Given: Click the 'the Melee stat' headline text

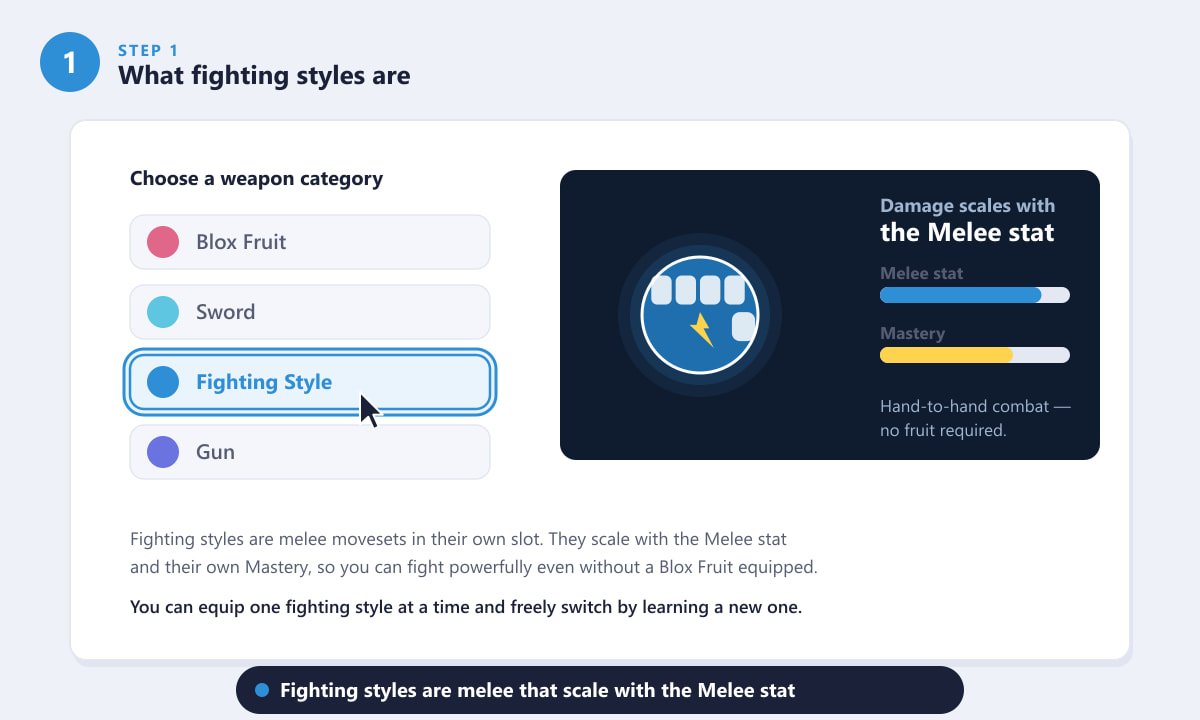Looking at the screenshot, I should coord(967,233).
